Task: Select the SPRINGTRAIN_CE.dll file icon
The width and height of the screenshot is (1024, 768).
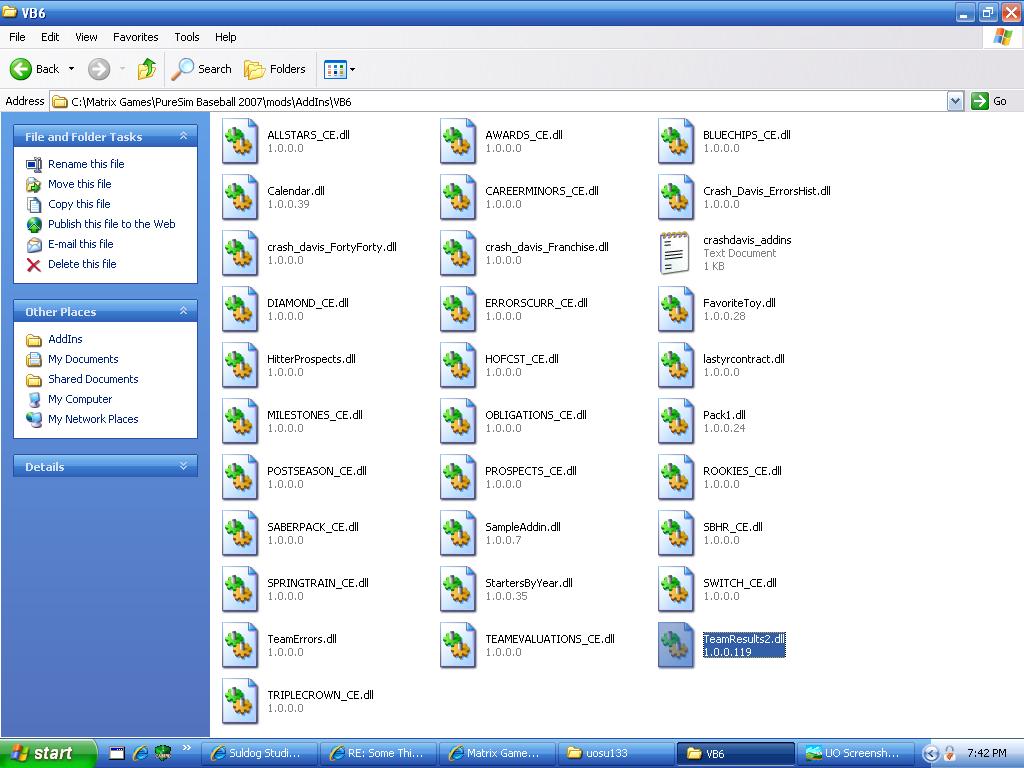Action: [x=240, y=590]
